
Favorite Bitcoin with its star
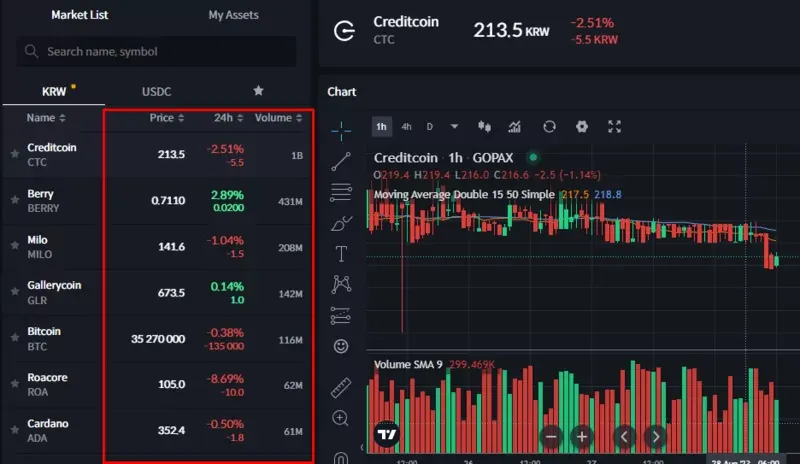click(15, 337)
